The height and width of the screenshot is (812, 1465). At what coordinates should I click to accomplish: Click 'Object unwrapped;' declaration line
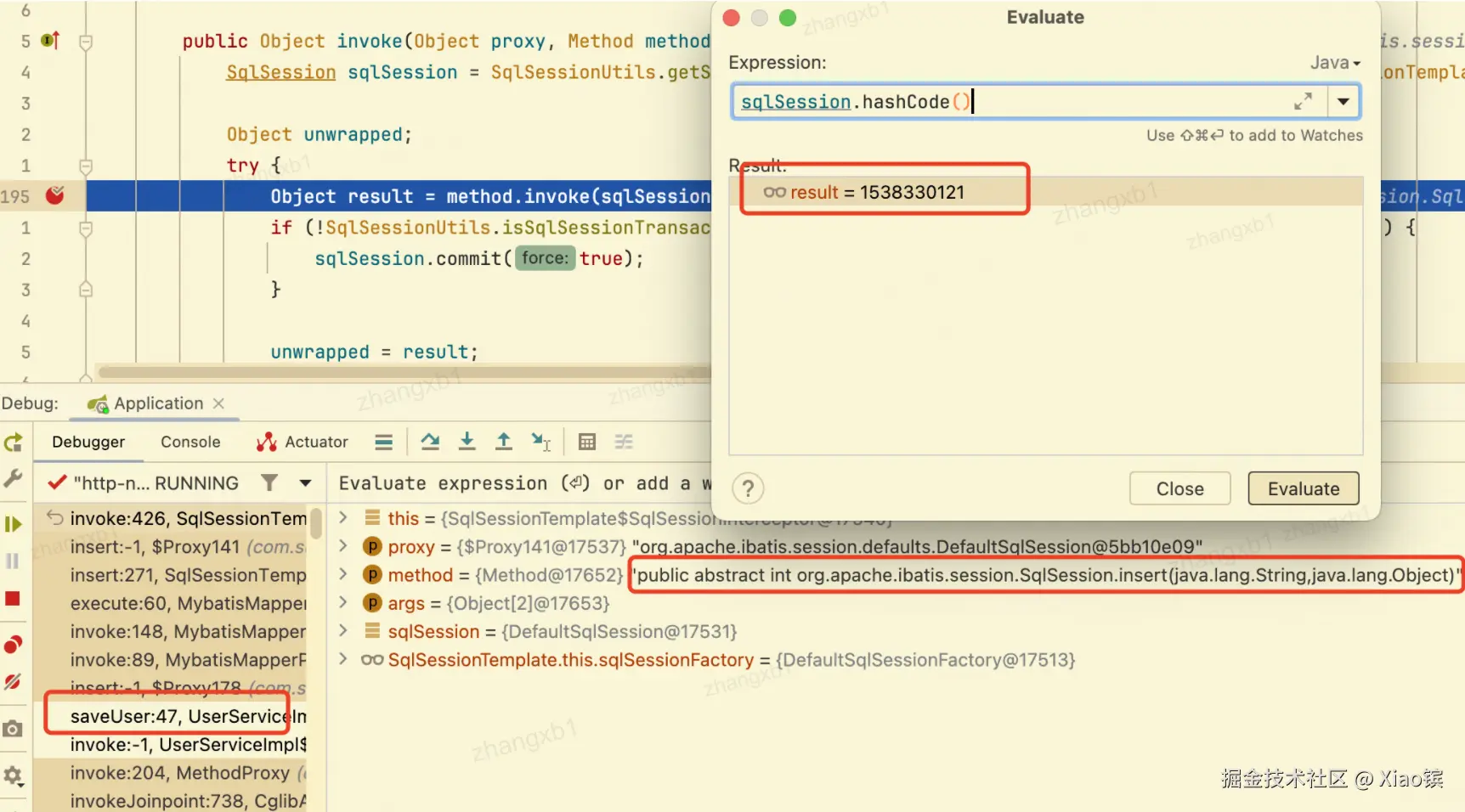coord(320,134)
